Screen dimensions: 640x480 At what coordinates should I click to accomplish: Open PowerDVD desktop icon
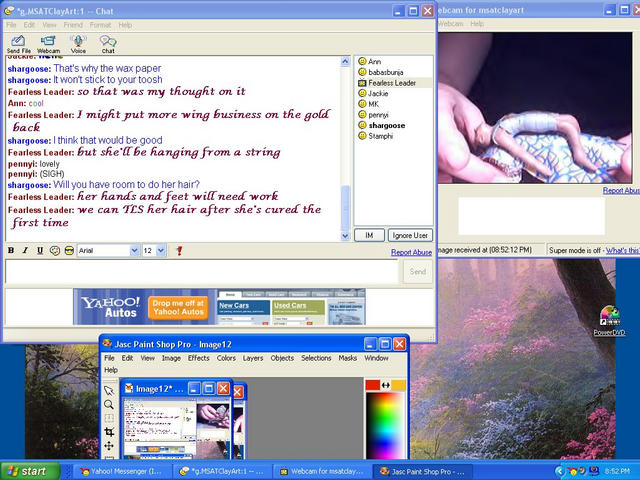click(609, 321)
